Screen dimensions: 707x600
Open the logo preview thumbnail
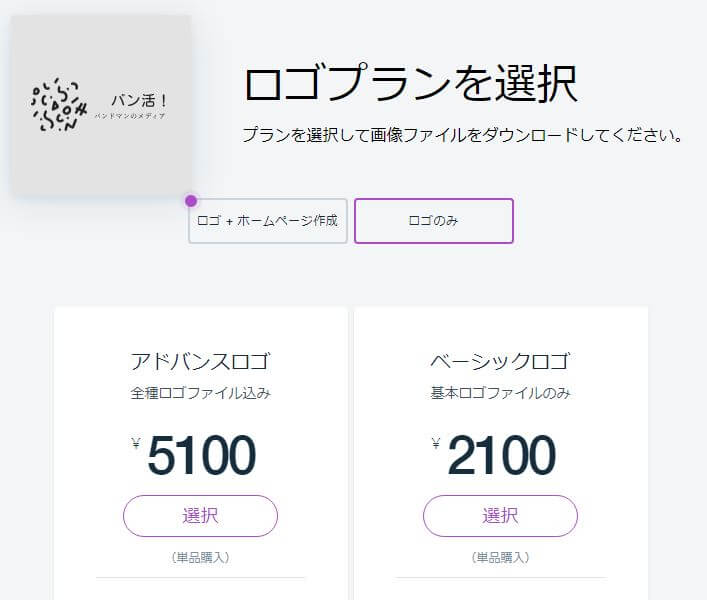(x=101, y=105)
